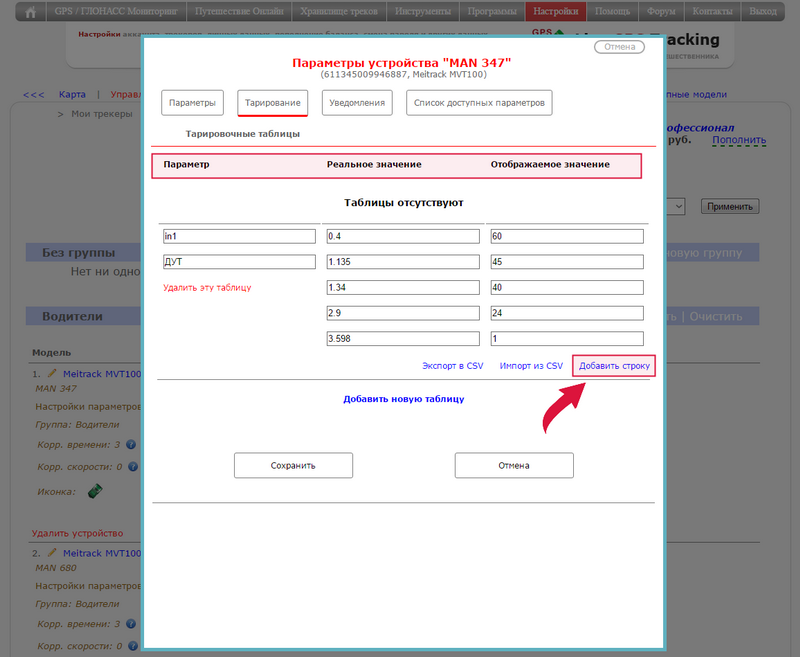Screen dimensions: 800x657
Task: Click the Импорт из CSV link
Action: [x=531, y=366]
